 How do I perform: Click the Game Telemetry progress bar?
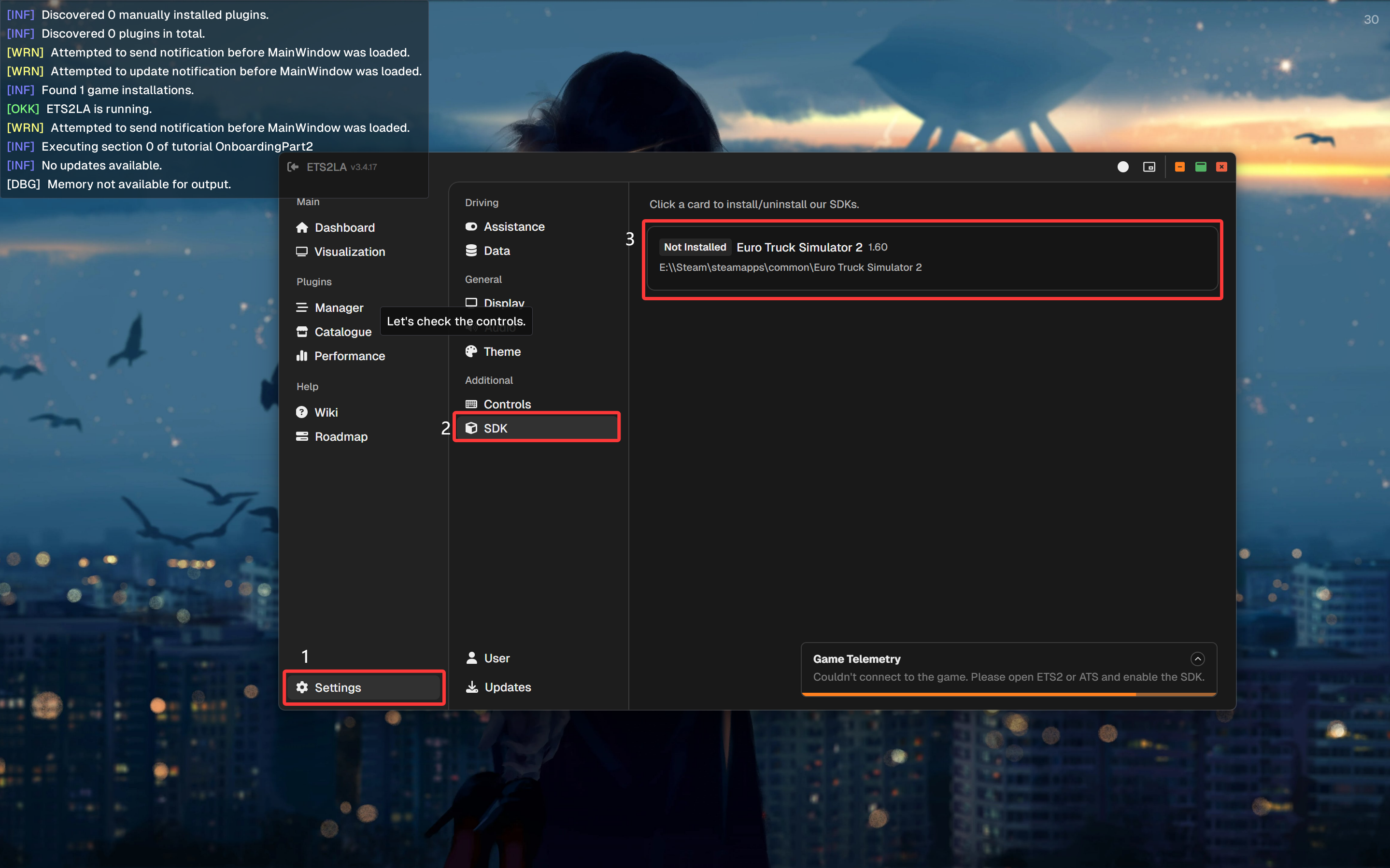1009,694
